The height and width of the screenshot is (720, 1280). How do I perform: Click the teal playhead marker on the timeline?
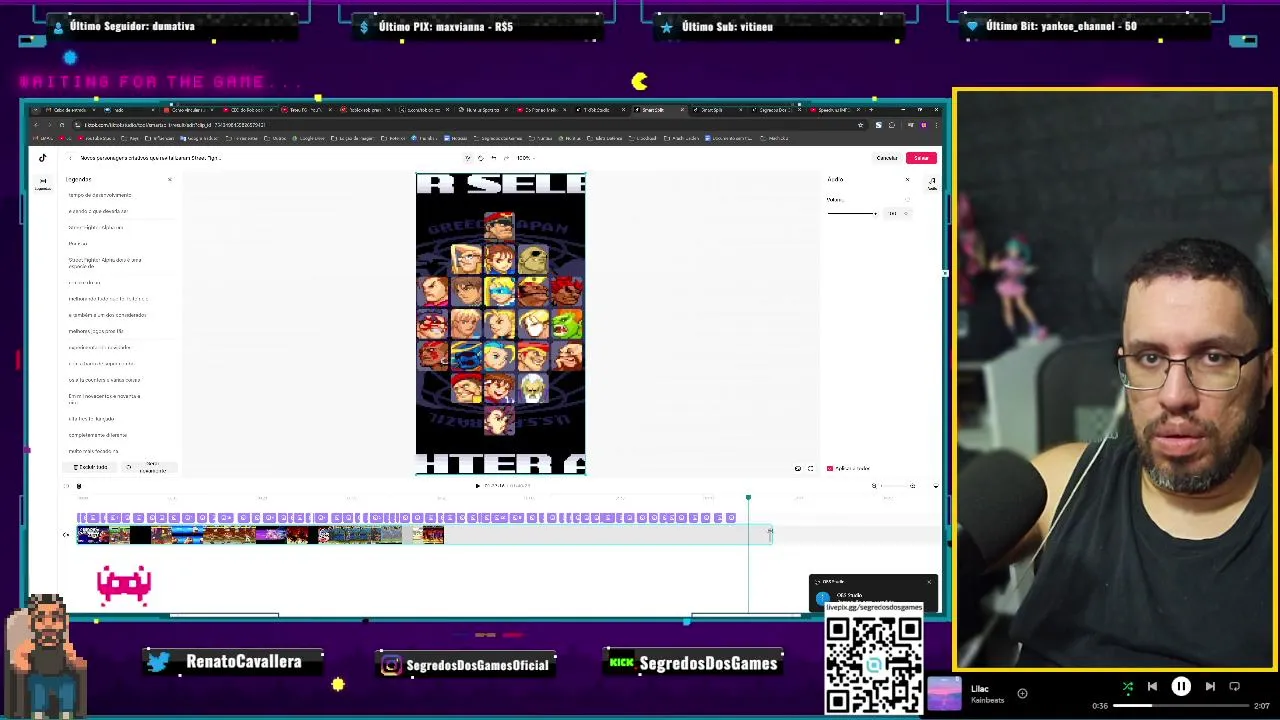click(748, 497)
